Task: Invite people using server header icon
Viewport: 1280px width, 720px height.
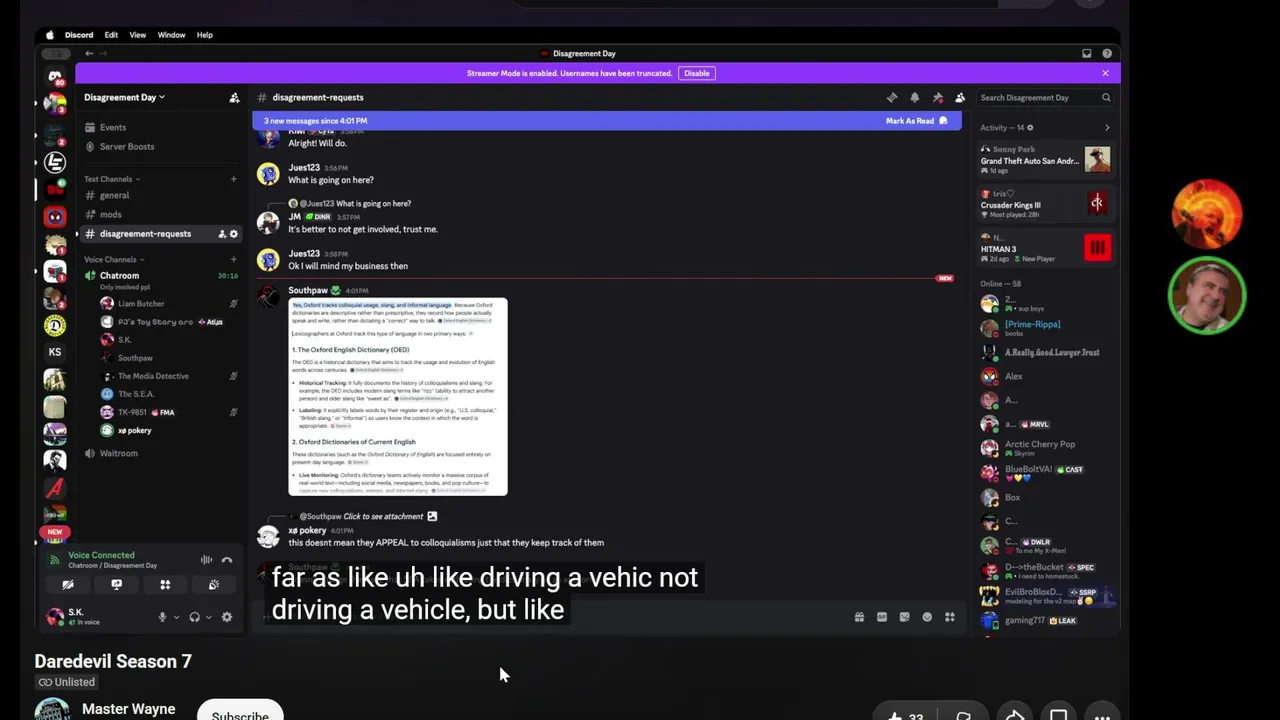Action: pyautogui.click(x=234, y=97)
